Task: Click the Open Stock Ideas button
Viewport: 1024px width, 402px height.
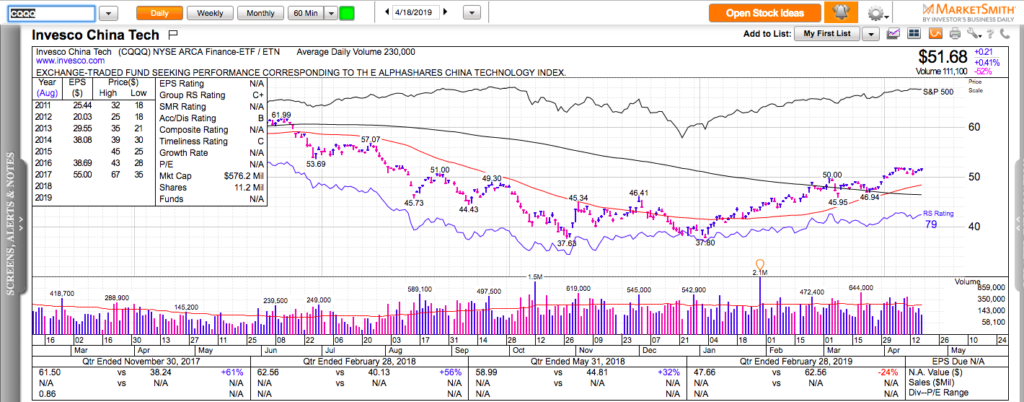Action: pos(765,12)
